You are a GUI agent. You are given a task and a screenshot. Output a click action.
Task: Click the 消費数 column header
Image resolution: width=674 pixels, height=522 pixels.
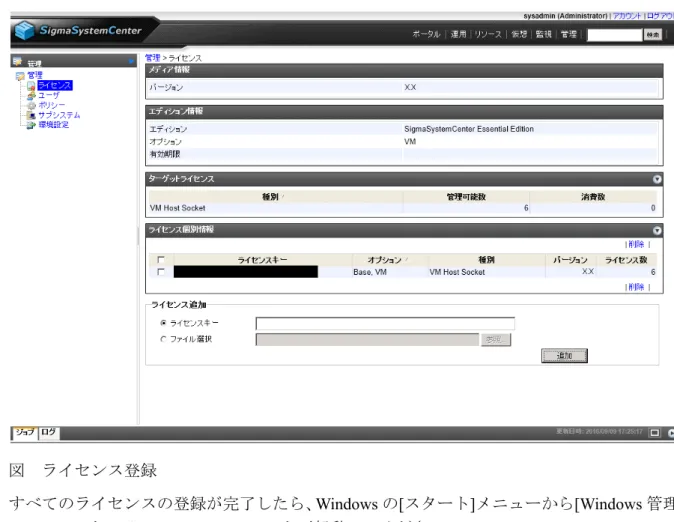click(x=593, y=197)
